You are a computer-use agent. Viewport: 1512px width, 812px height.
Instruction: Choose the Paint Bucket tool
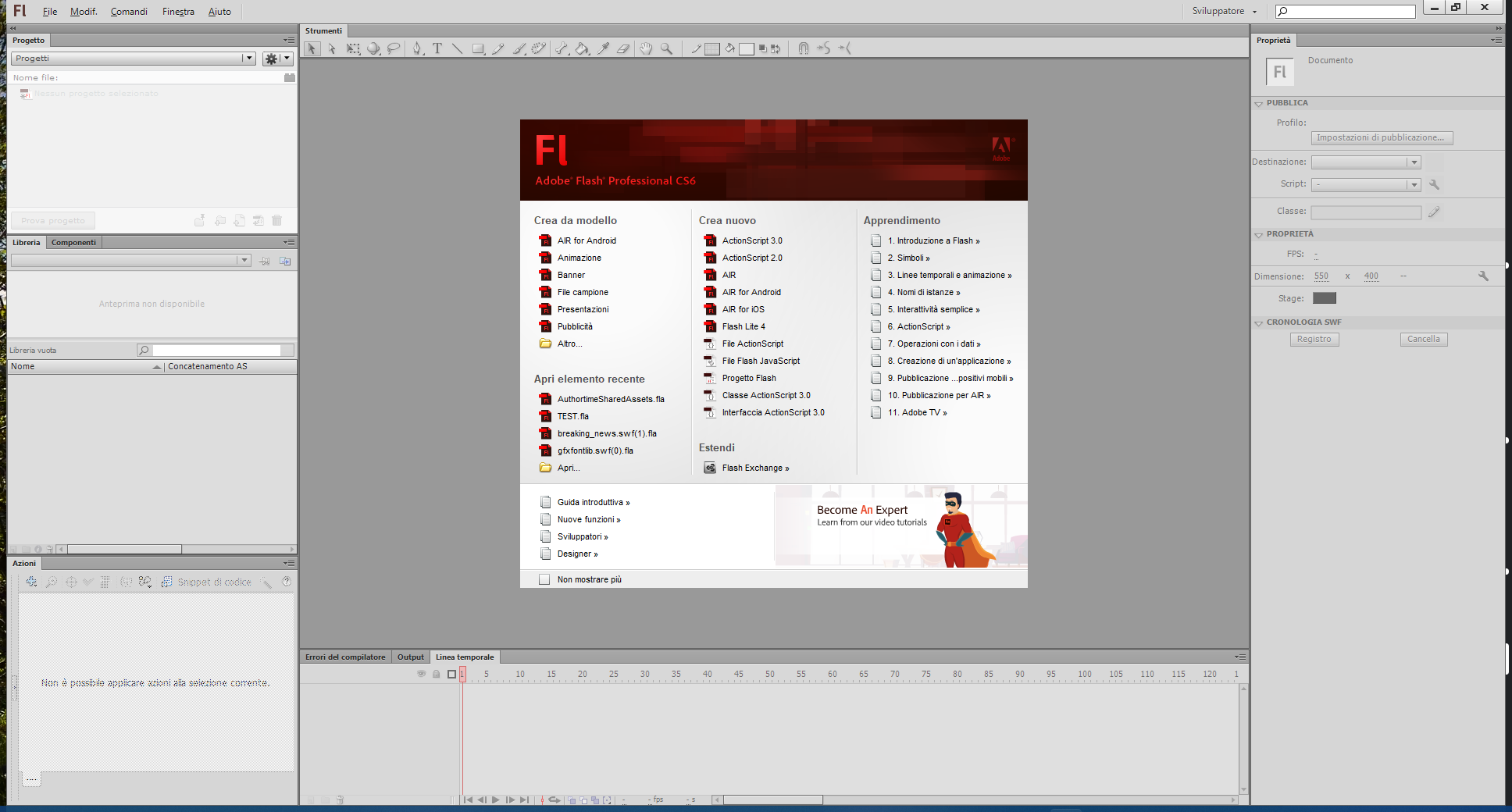click(582, 48)
